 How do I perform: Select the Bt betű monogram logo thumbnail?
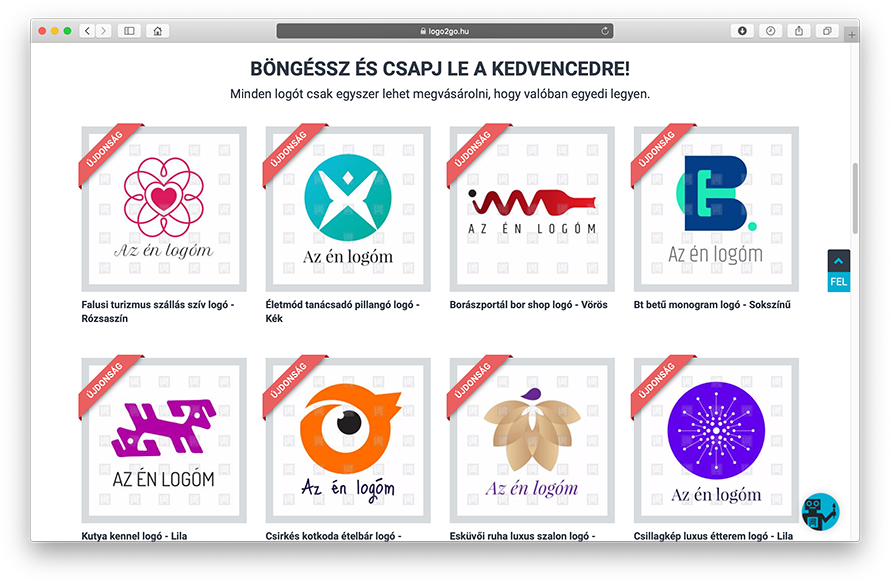716,209
